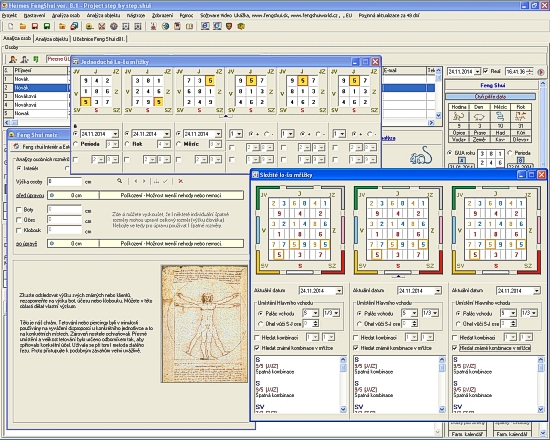The width and height of the screenshot is (550, 440).
Task: Click the 'před úpravou' link
Action: coord(30,195)
